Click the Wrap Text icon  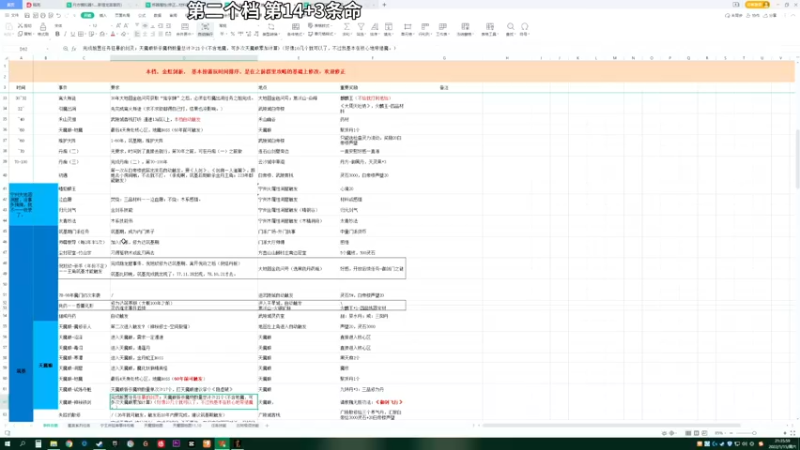205,29
